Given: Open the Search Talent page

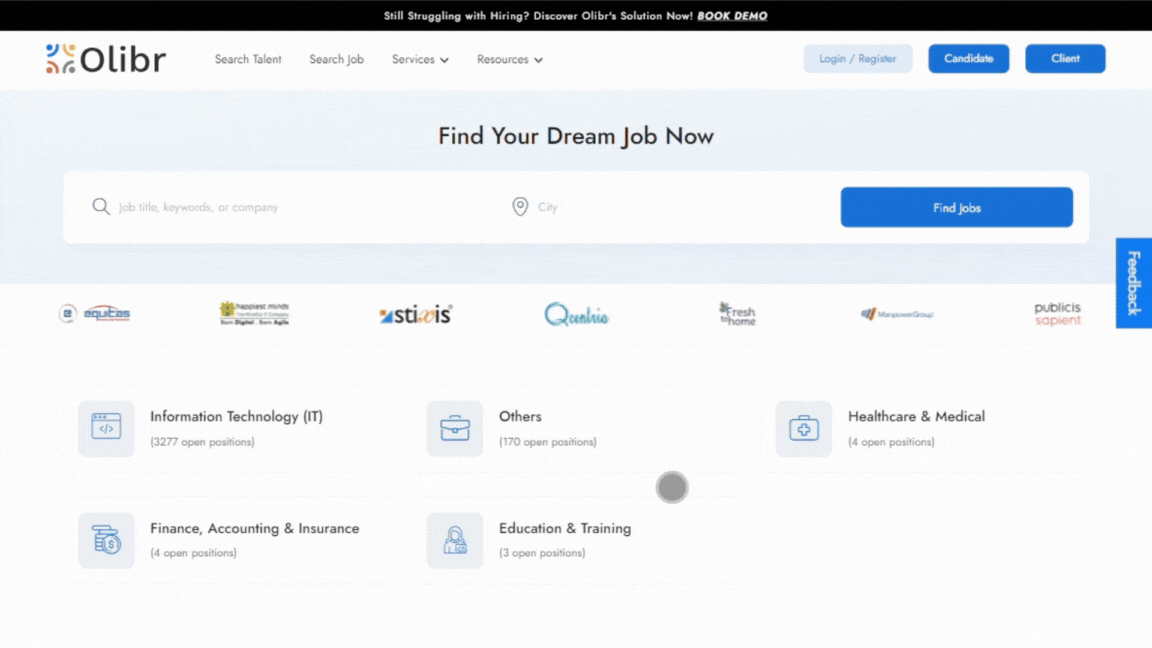Looking at the screenshot, I should pos(248,60).
